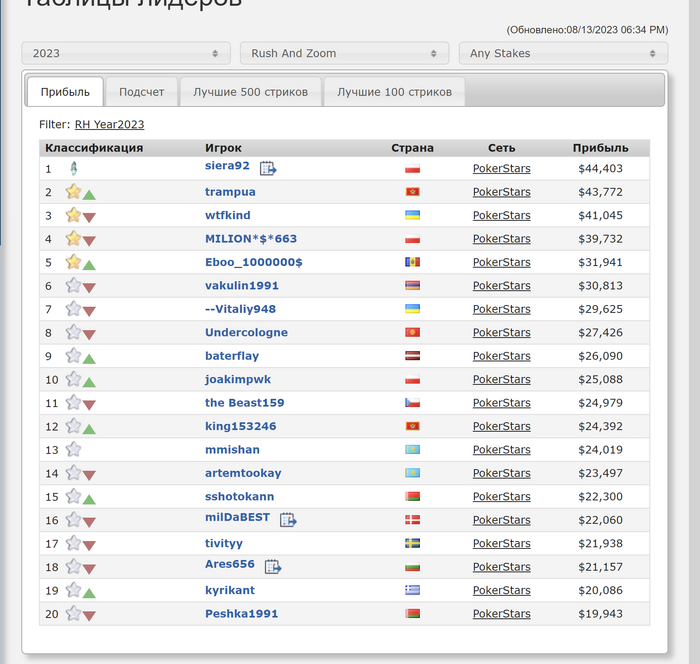Open player Undercologne's profile
The height and width of the screenshot is (664, 700).
(x=246, y=333)
